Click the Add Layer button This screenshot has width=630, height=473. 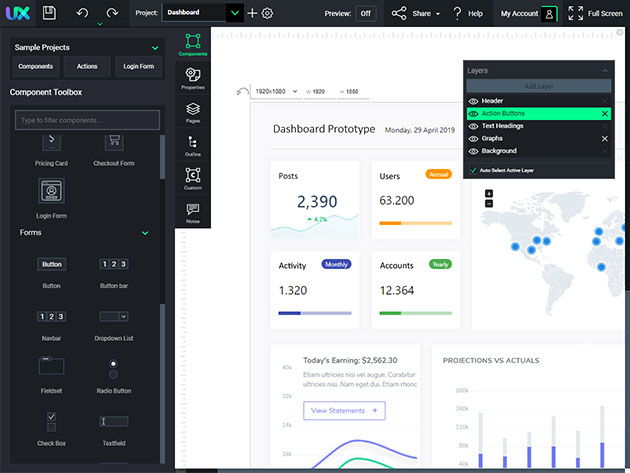coord(539,86)
